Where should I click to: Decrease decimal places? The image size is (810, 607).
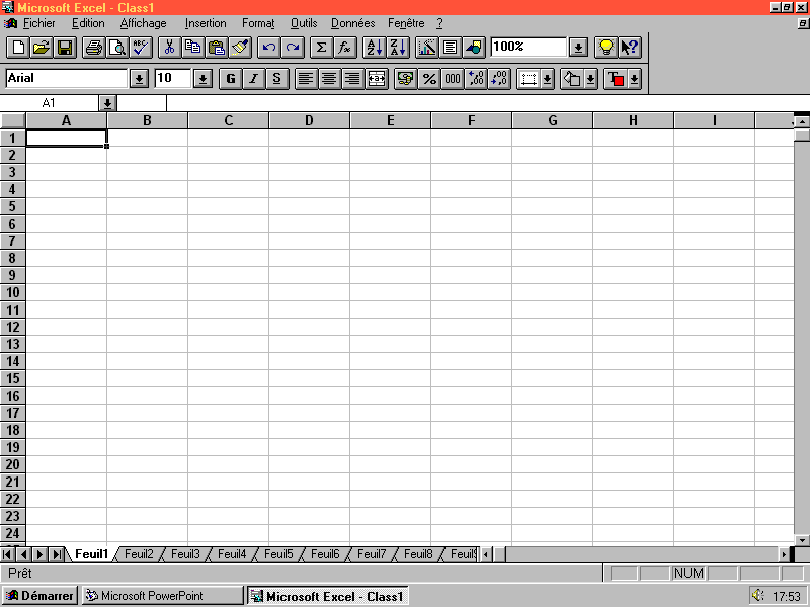500,79
